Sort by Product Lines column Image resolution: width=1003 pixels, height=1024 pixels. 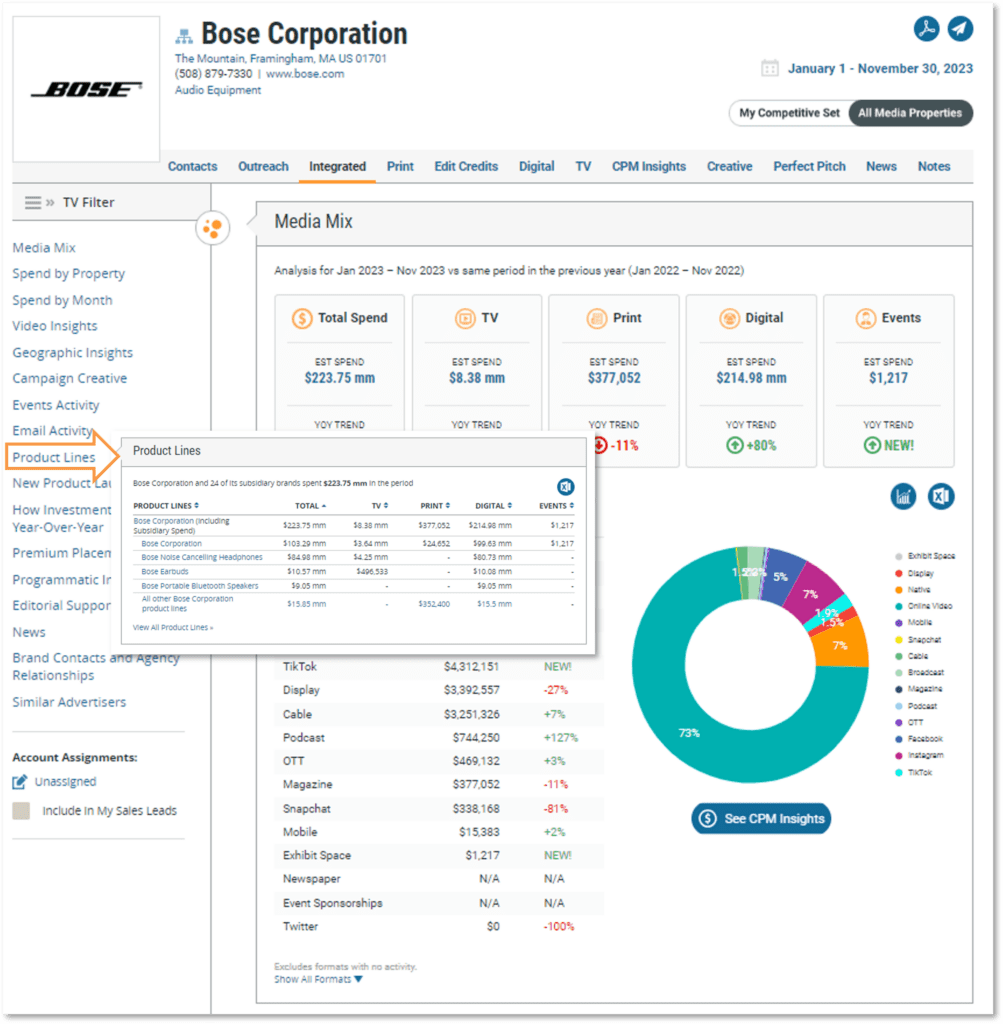pyautogui.click(x=166, y=505)
